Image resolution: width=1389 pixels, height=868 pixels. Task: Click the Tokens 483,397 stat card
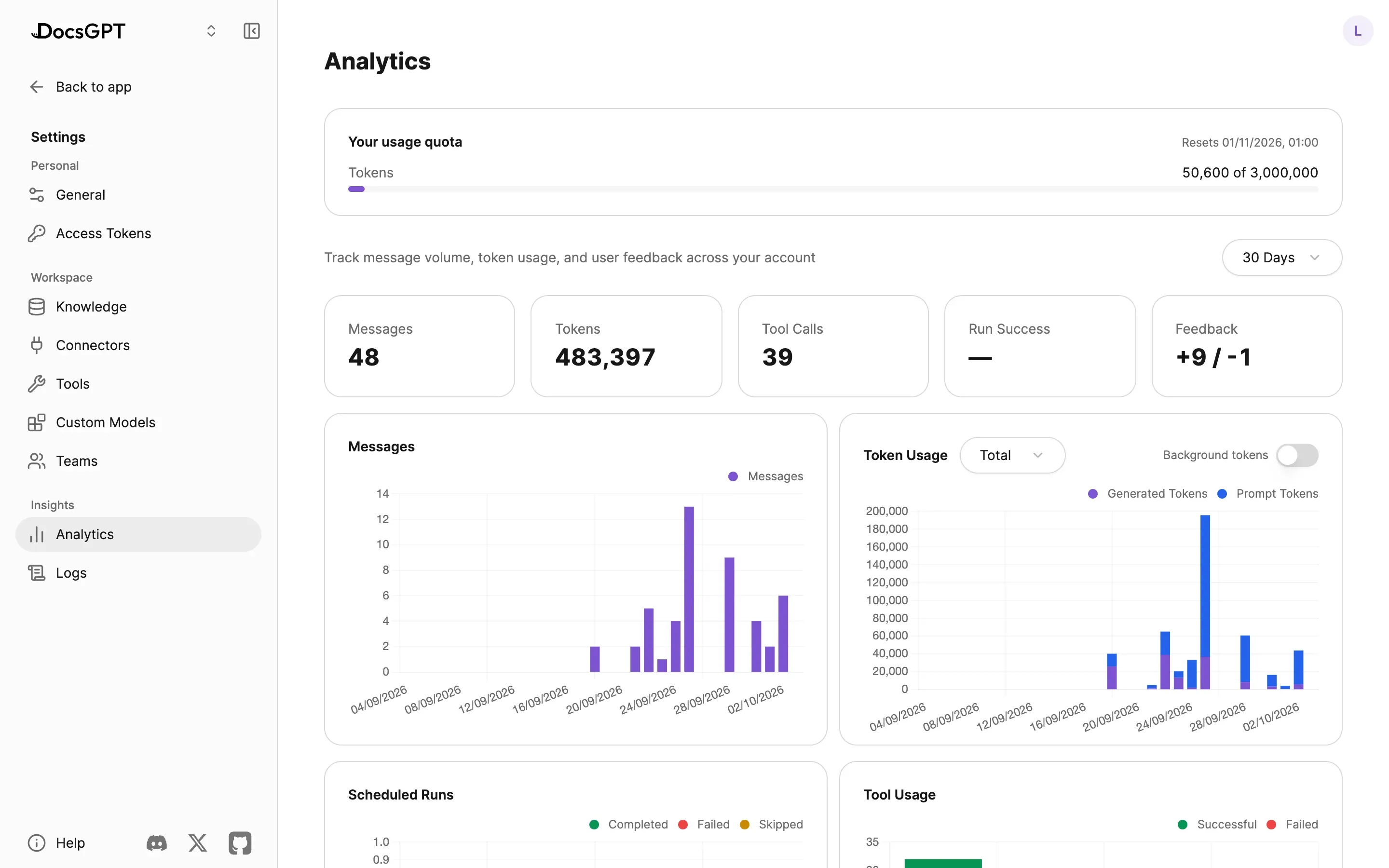(626, 346)
